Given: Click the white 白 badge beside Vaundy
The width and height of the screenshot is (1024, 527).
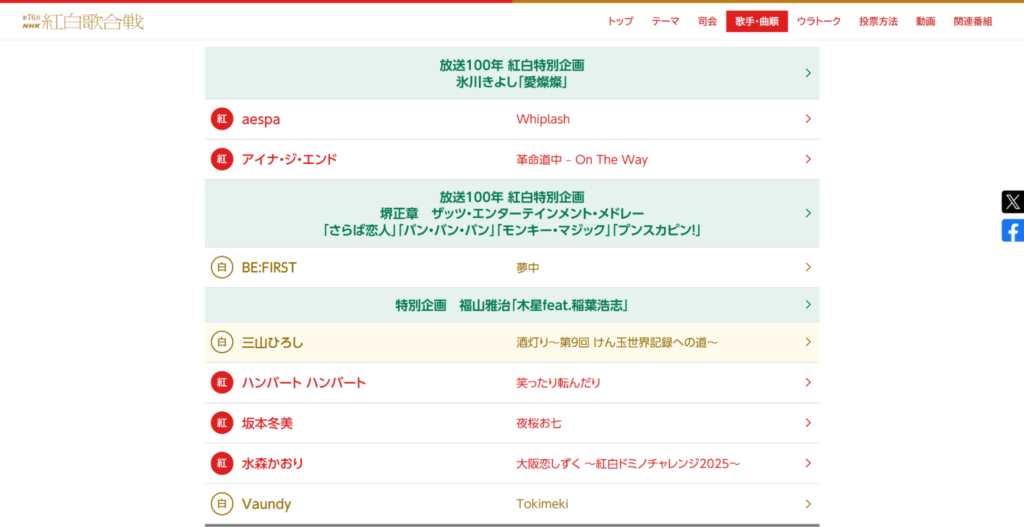Looking at the screenshot, I should (x=221, y=504).
